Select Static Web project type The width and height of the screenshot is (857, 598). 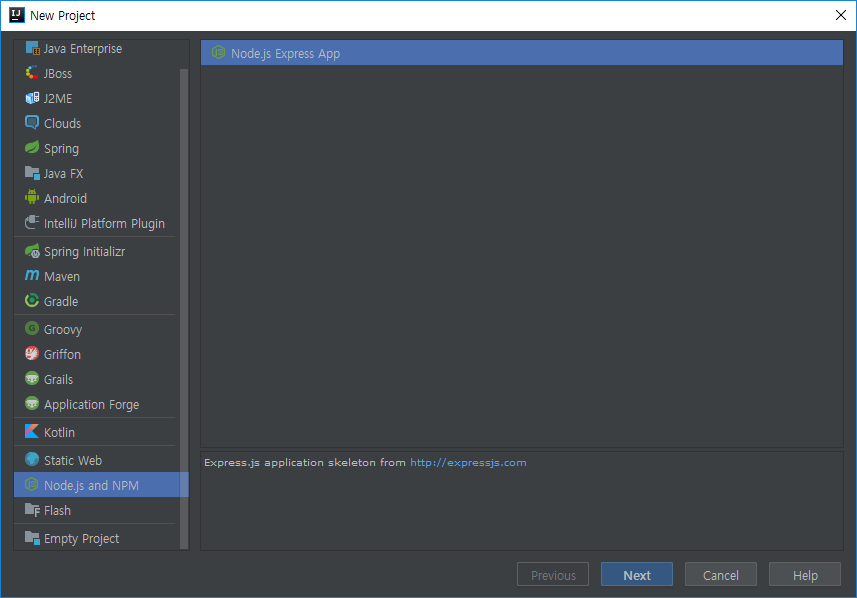[x=73, y=461]
